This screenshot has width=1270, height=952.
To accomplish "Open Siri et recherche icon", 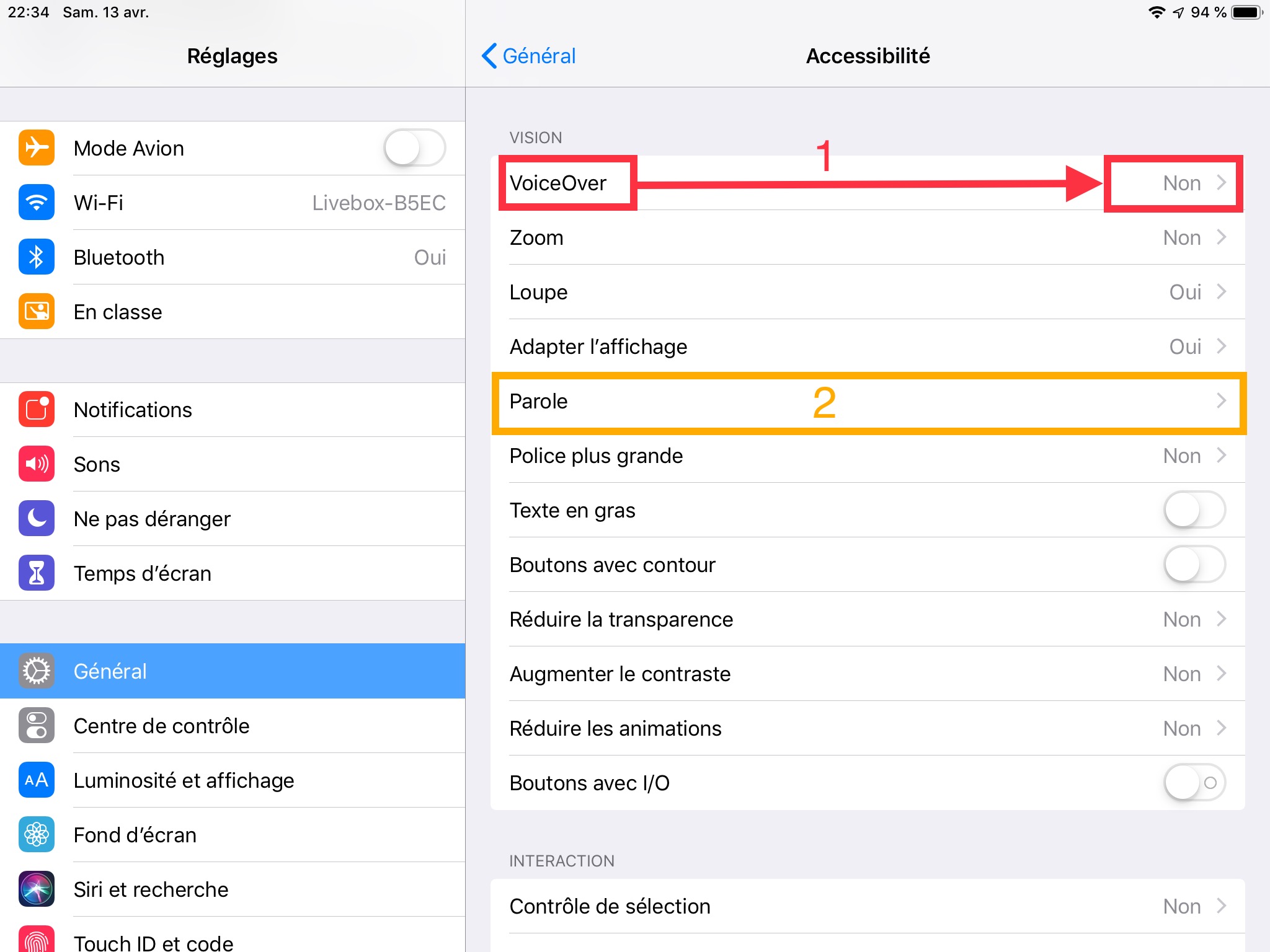I will click(x=37, y=889).
